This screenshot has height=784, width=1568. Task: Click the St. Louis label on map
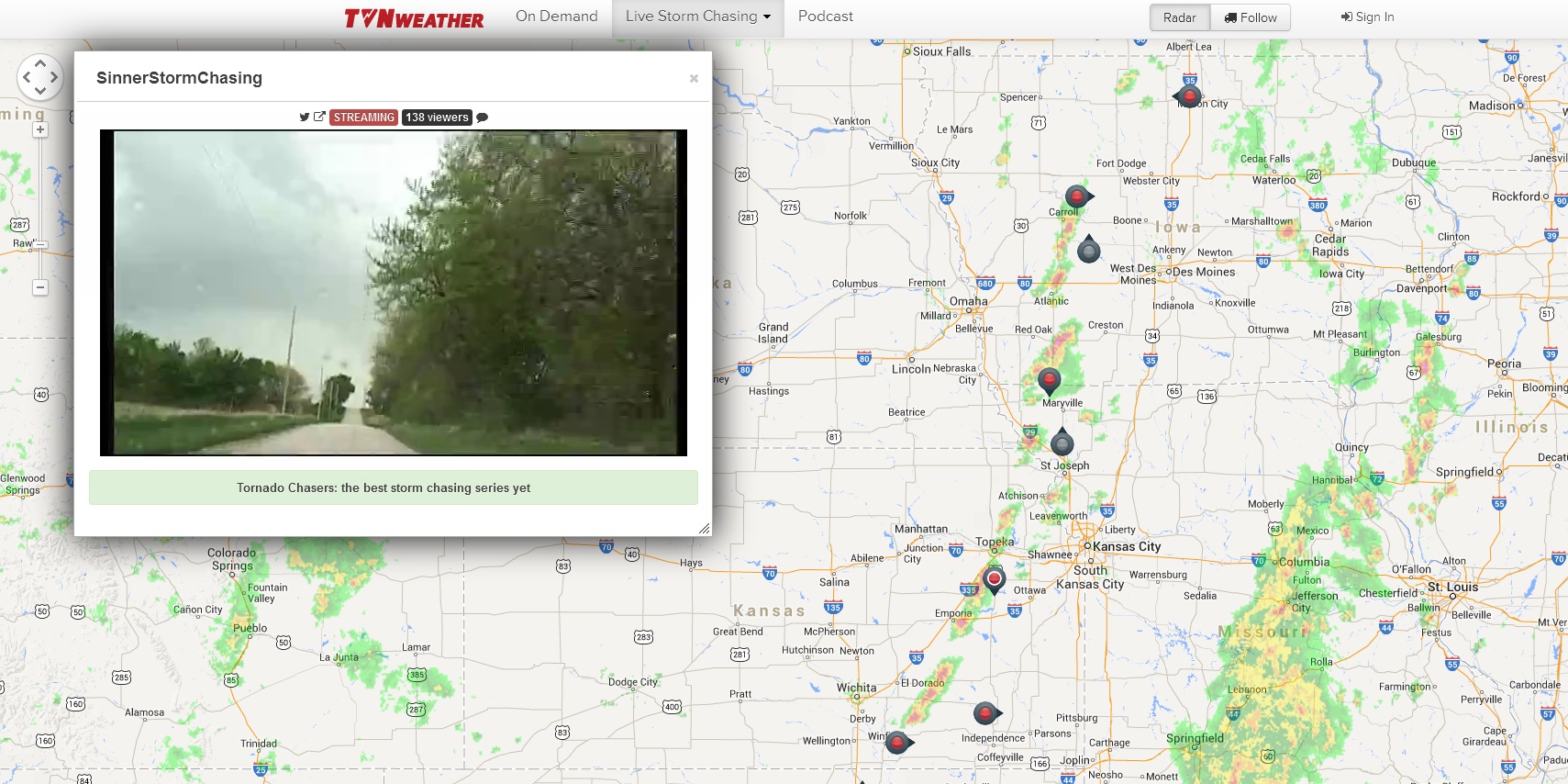coord(1453,587)
